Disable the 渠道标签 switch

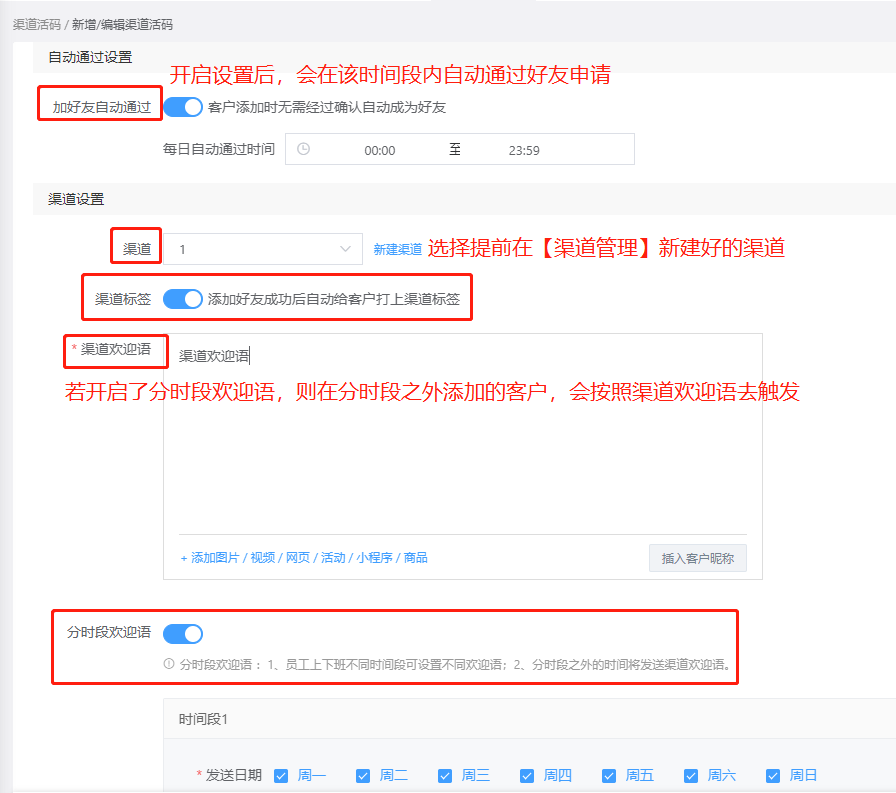[183, 298]
